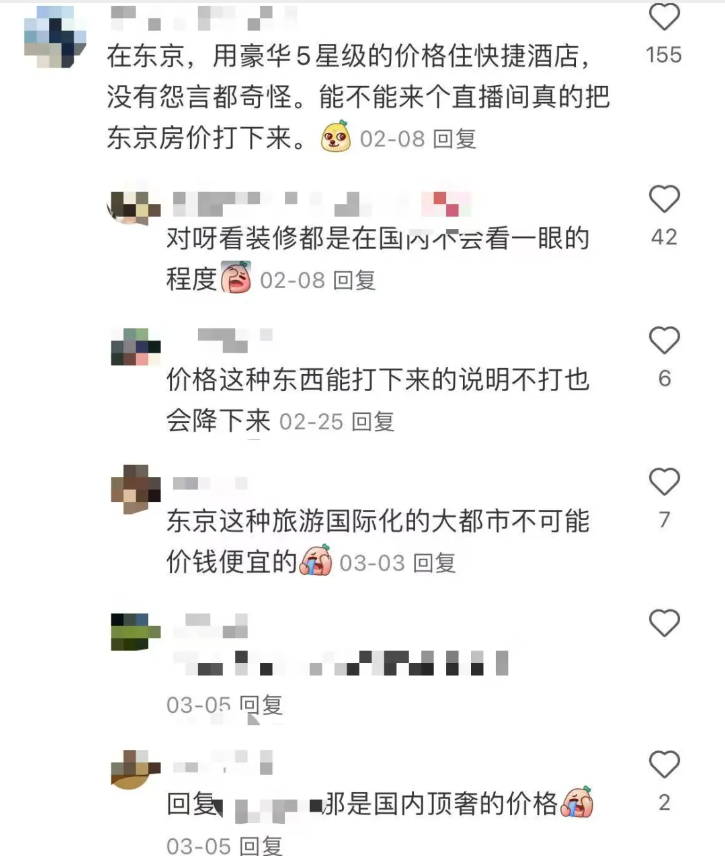Click 回复 under the blurred 03-05 comment
The height and width of the screenshot is (862, 725).
(x=261, y=705)
